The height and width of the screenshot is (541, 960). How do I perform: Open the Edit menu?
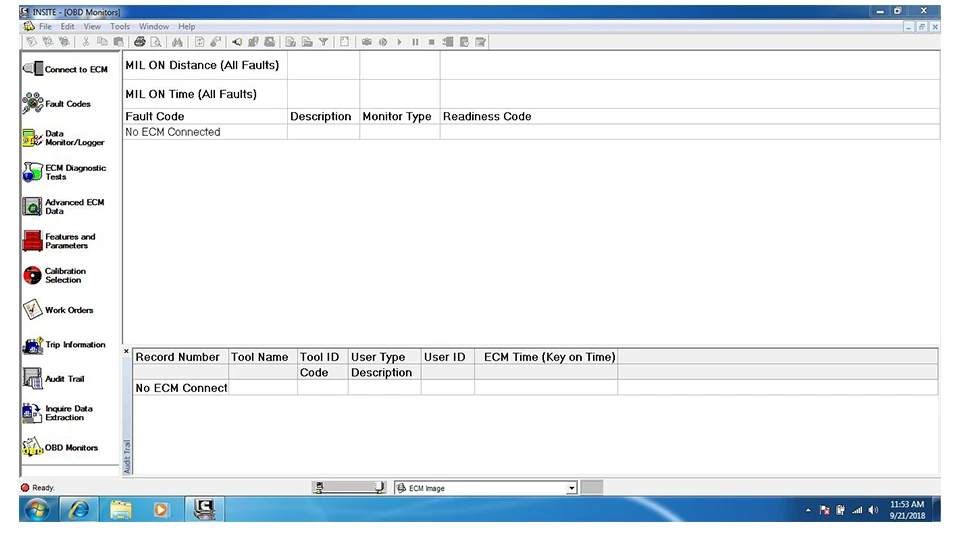click(x=67, y=26)
